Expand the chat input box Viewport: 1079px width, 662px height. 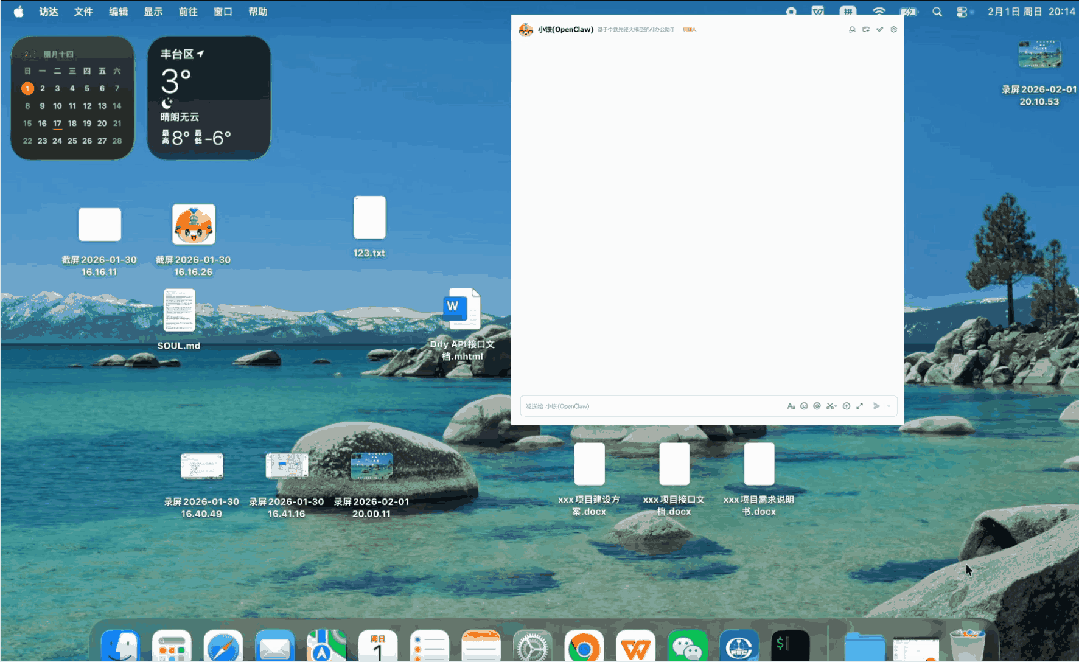pyautogui.click(x=859, y=406)
